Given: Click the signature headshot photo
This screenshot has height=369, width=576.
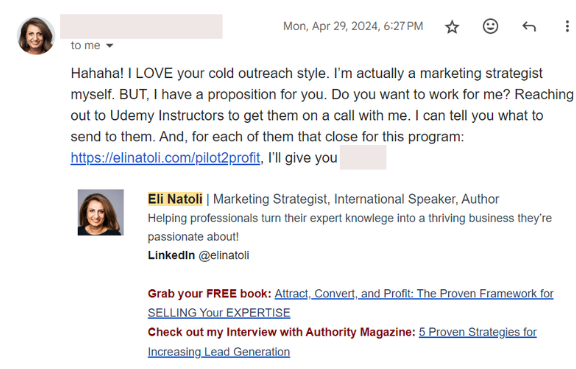Looking at the screenshot, I should click(101, 212).
